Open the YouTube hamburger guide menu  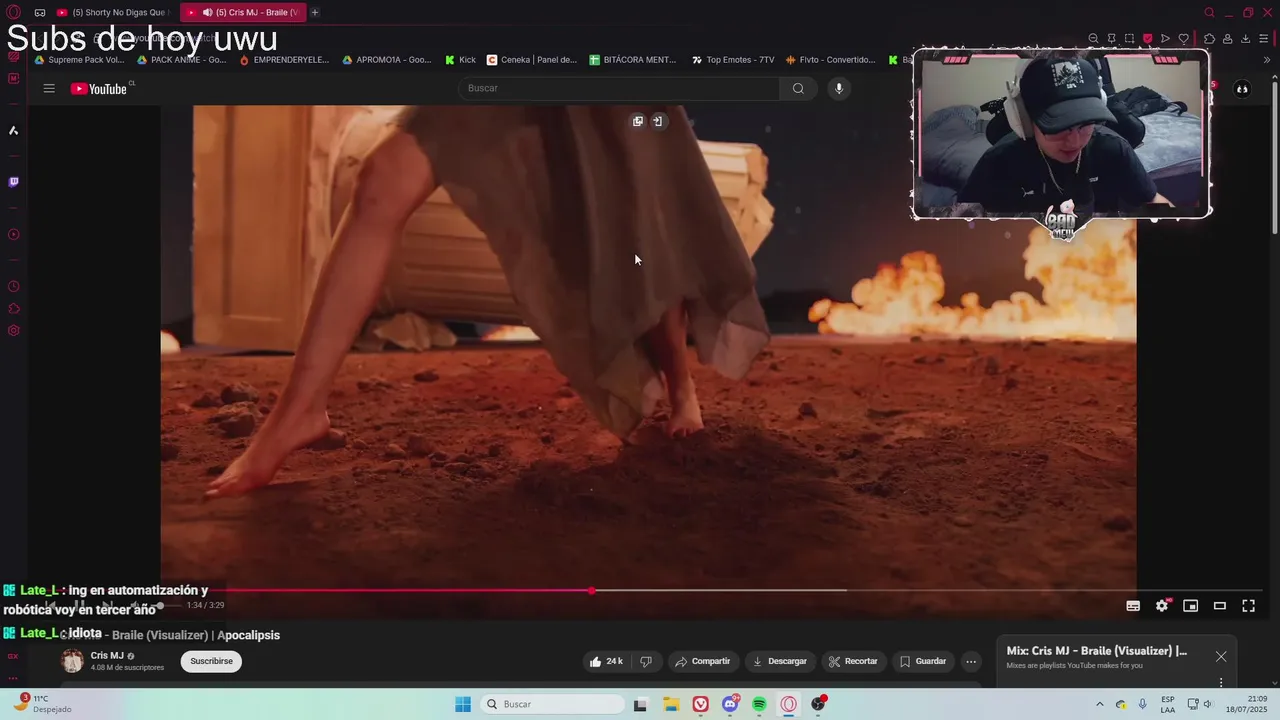click(x=49, y=88)
